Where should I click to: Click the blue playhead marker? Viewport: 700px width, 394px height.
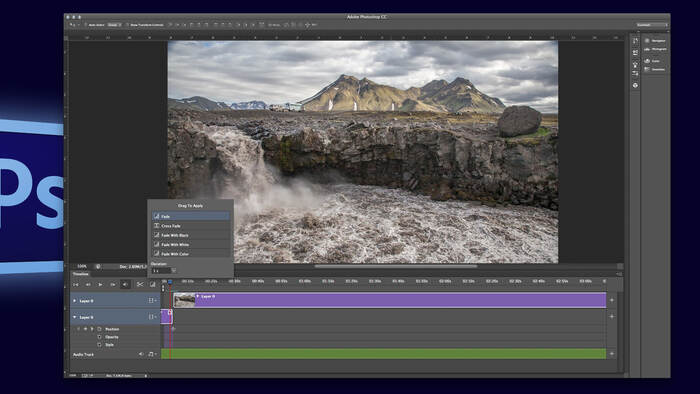(170, 282)
